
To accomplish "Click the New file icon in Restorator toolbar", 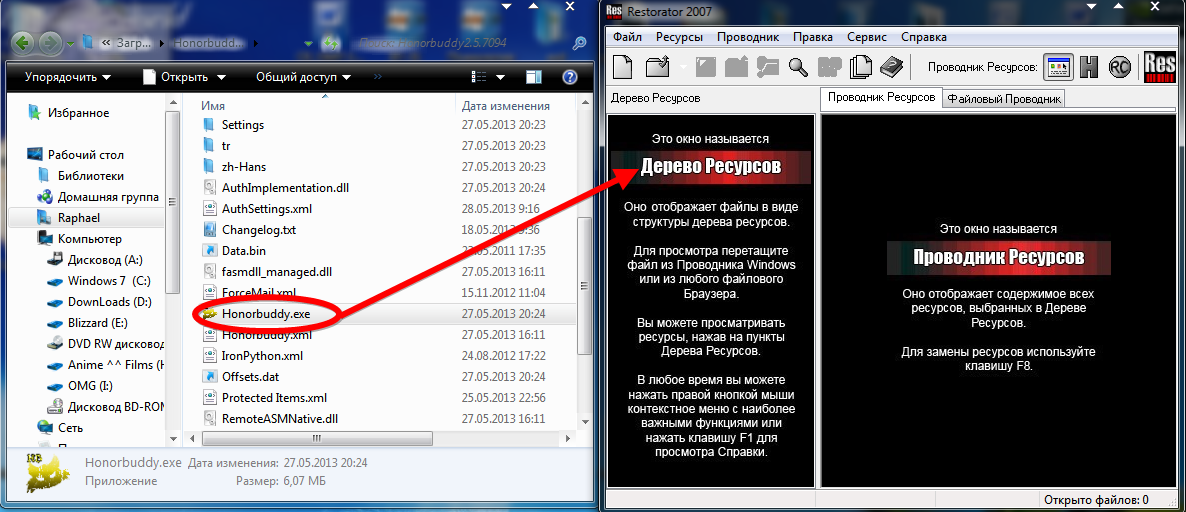I will 622,67.
